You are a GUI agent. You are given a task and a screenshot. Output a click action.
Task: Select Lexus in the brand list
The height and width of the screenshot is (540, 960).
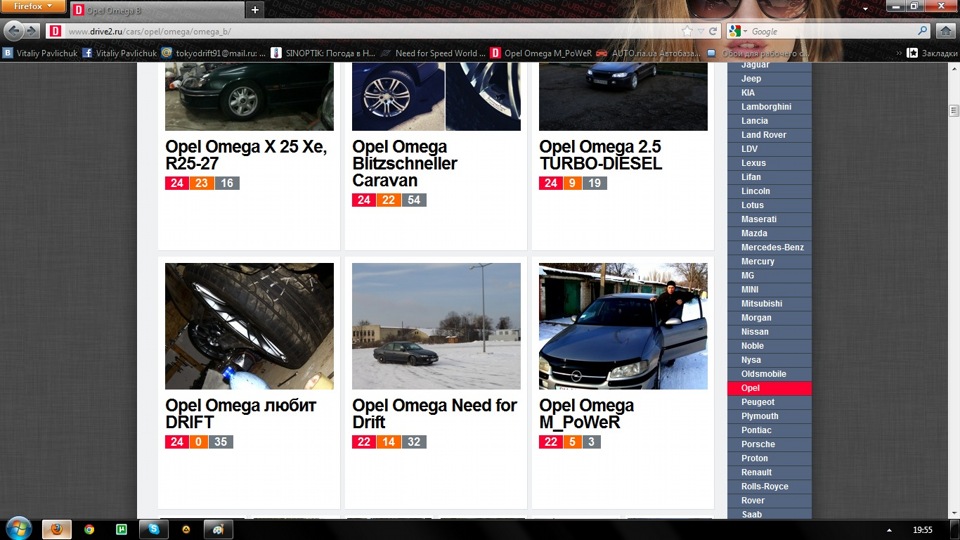tap(770, 163)
